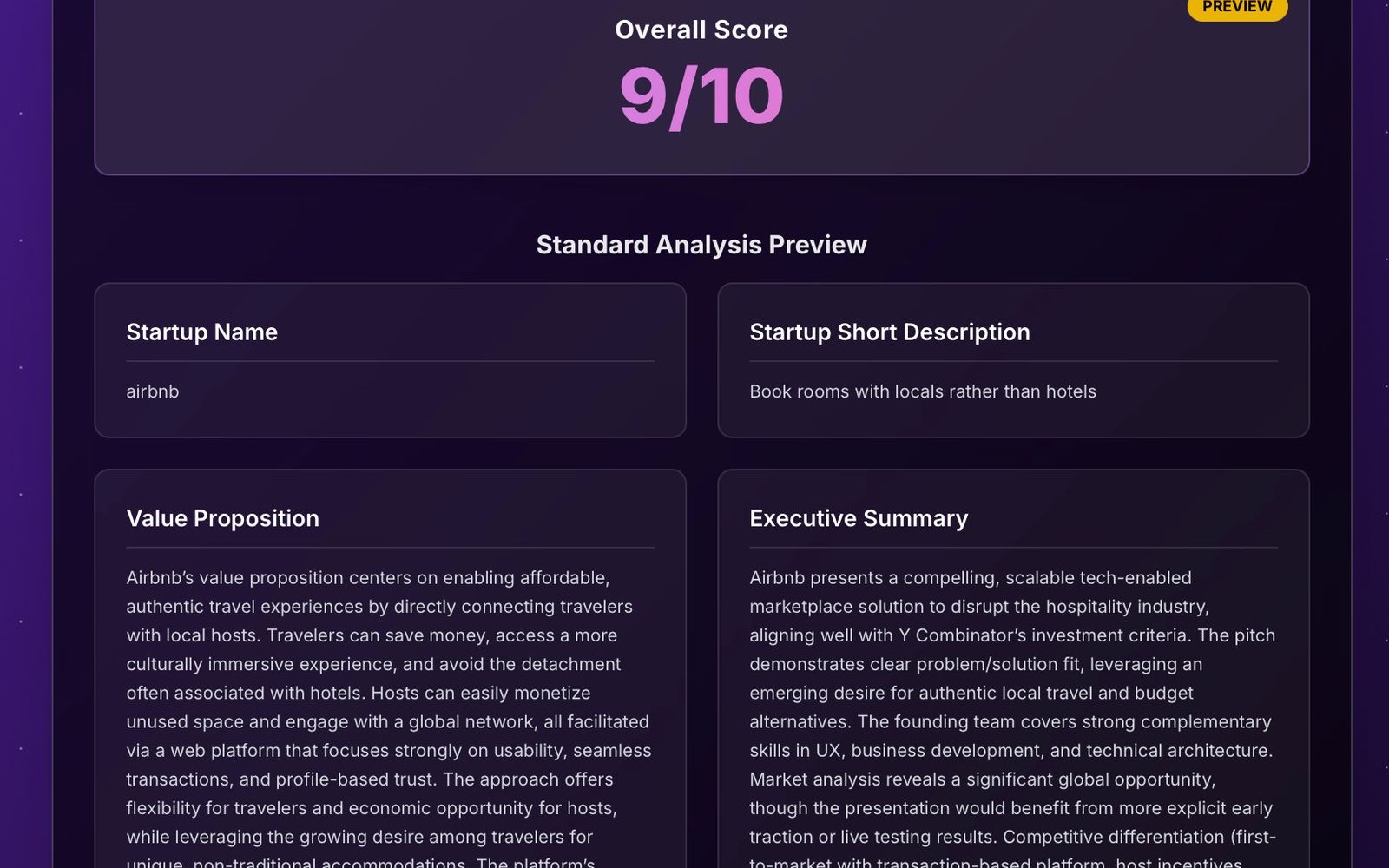Click the yellow PREVIEW badge
This screenshot has height=868, width=1389.
[x=1236, y=7]
